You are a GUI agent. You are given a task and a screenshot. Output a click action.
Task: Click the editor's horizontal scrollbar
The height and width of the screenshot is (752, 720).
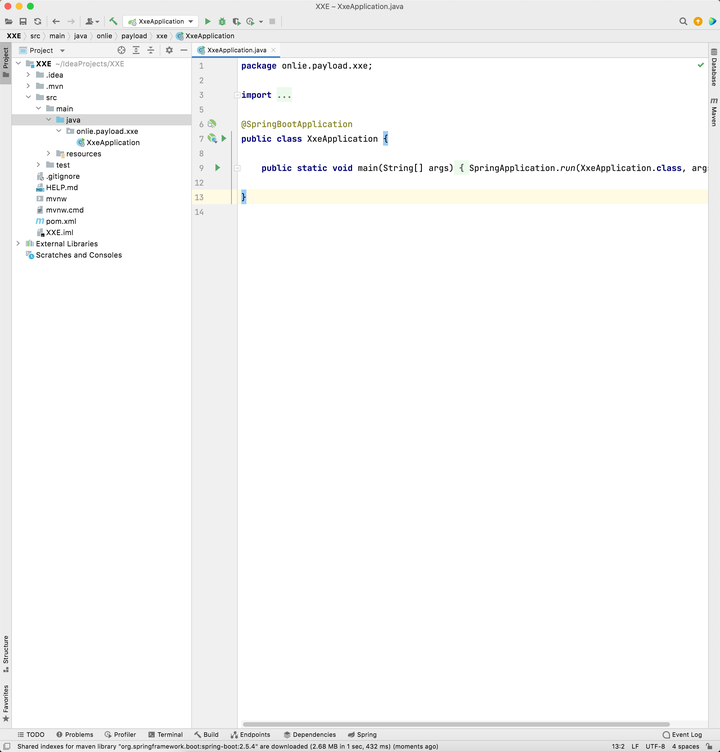(455, 724)
